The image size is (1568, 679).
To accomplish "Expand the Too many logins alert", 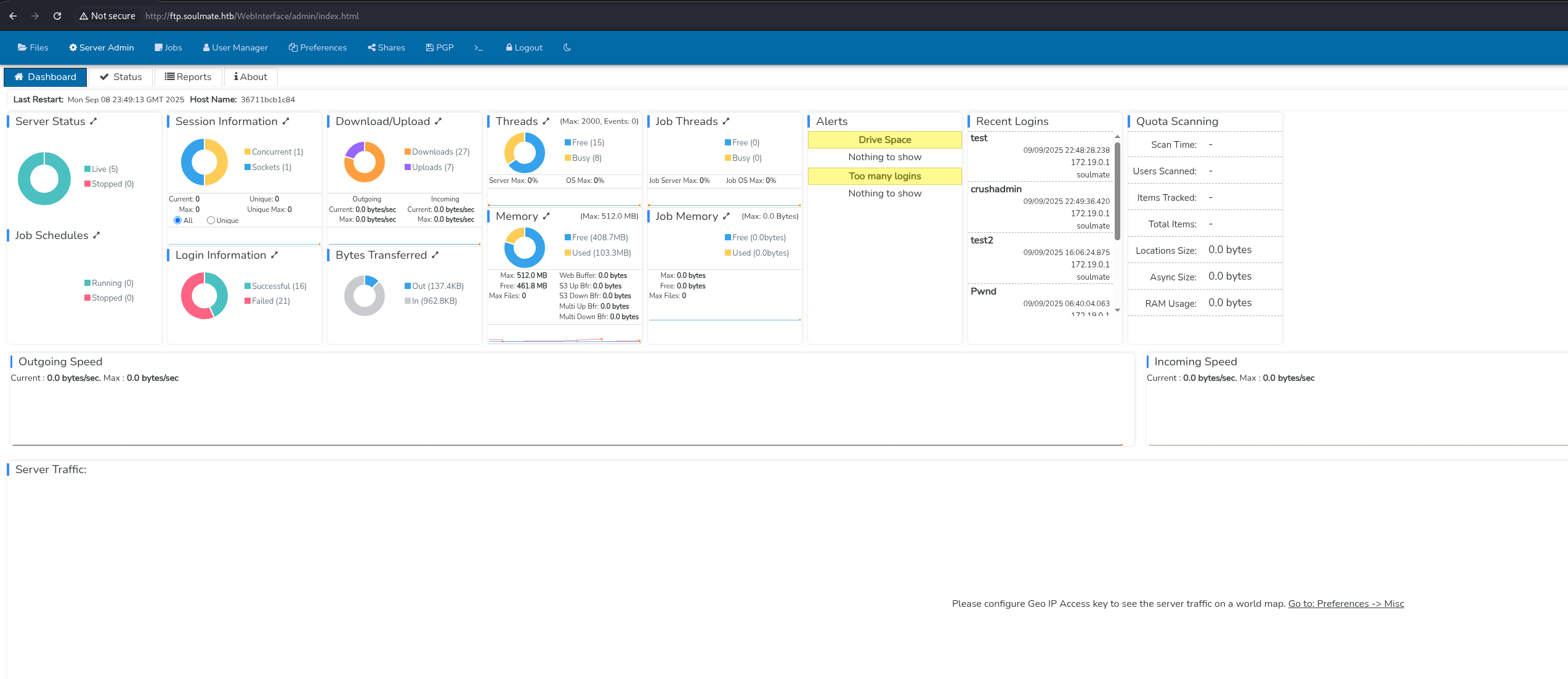I will click(884, 176).
